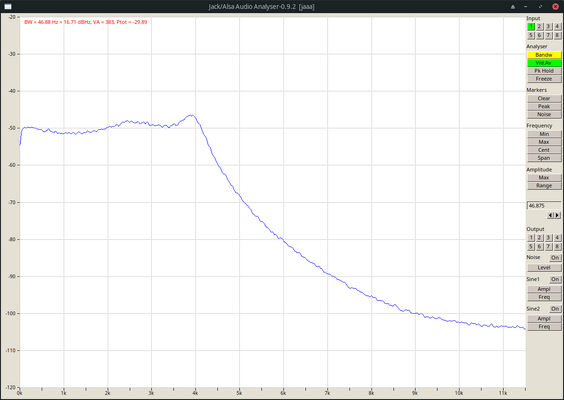Select the Frequency Min parameter
Viewport: 564px width, 400px height.
point(544,134)
